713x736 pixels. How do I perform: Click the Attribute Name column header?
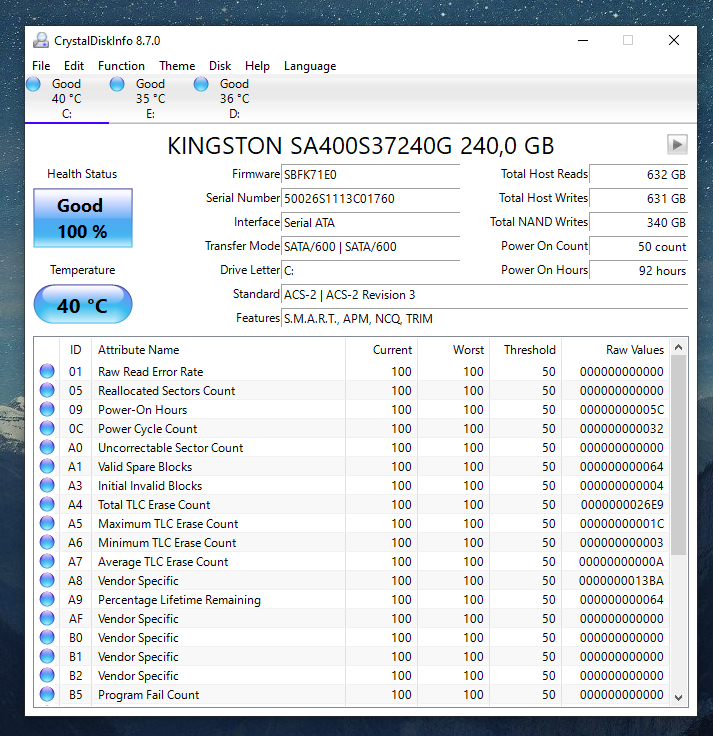tap(218, 350)
